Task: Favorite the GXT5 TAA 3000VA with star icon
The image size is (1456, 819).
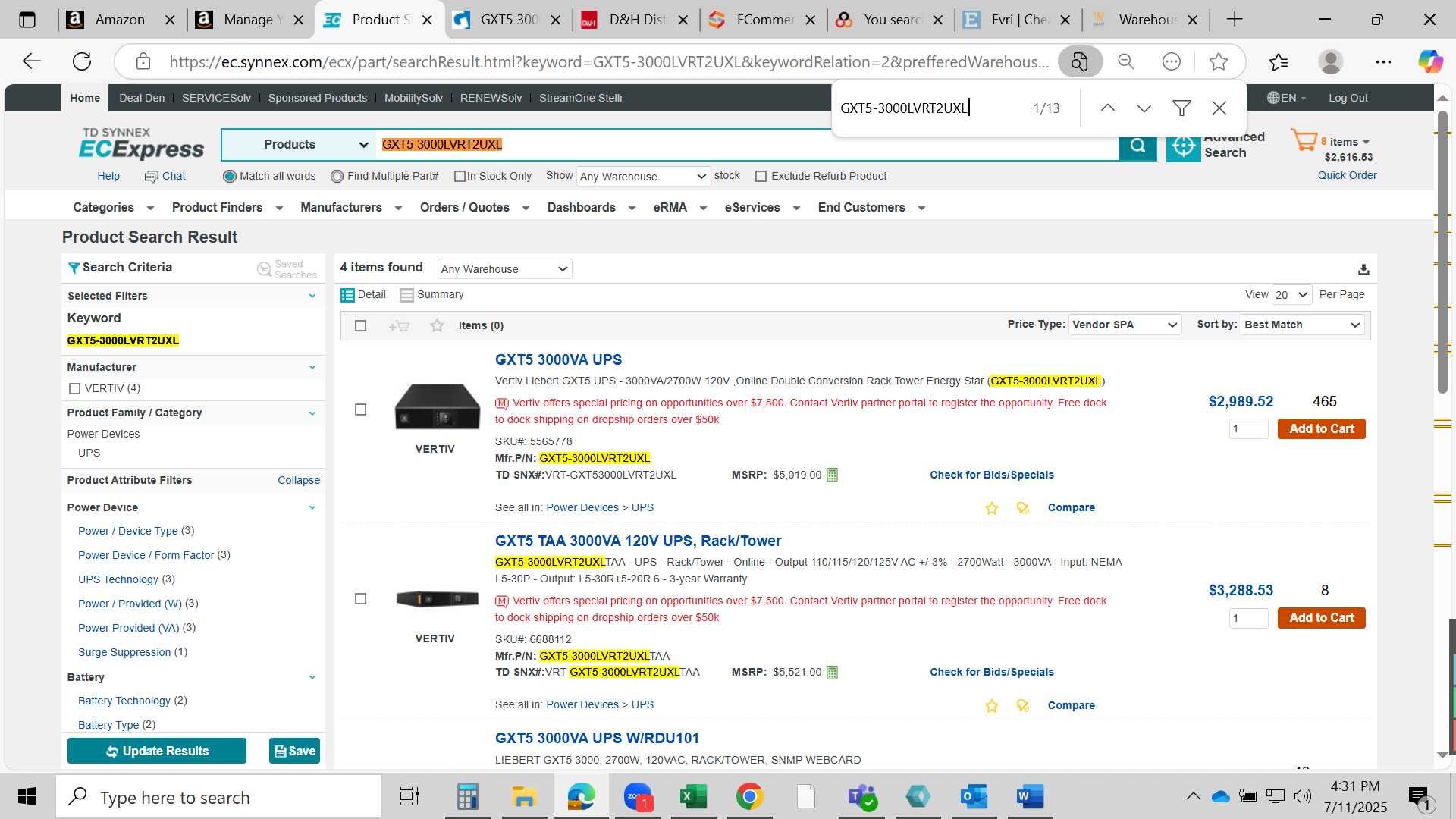Action: 991,706
